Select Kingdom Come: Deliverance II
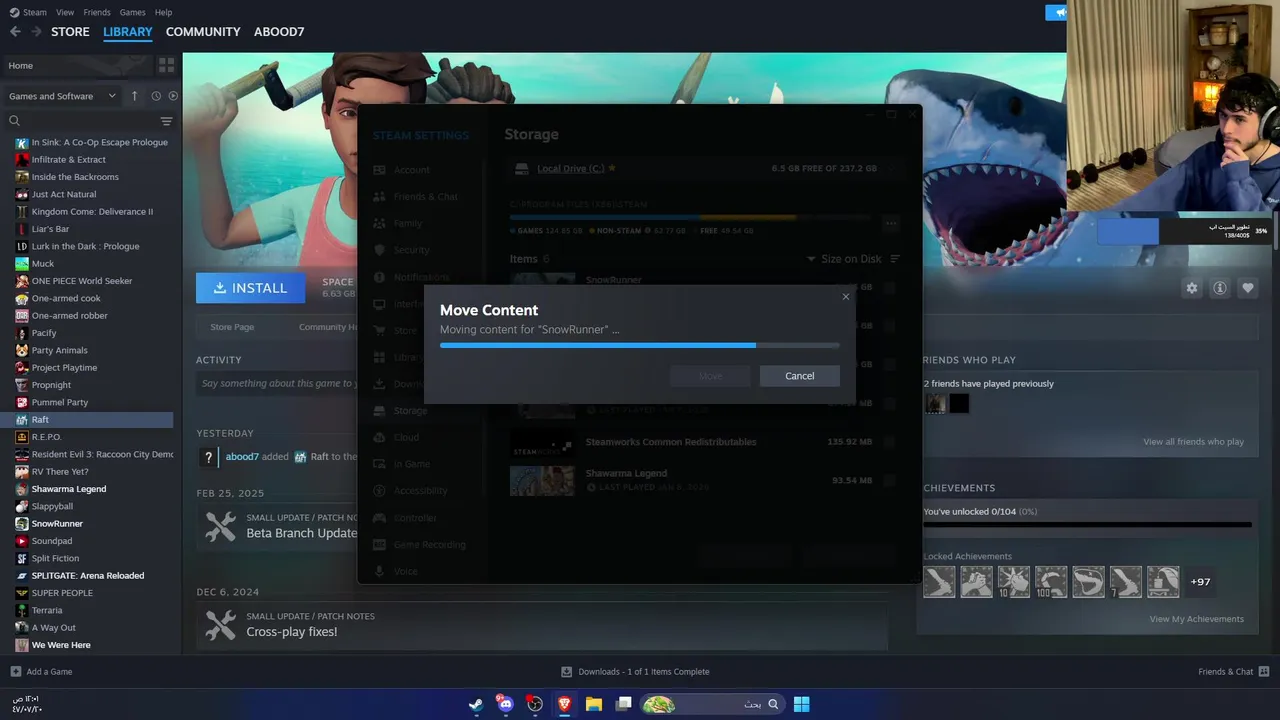This screenshot has width=1280, height=720. pos(93,212)
